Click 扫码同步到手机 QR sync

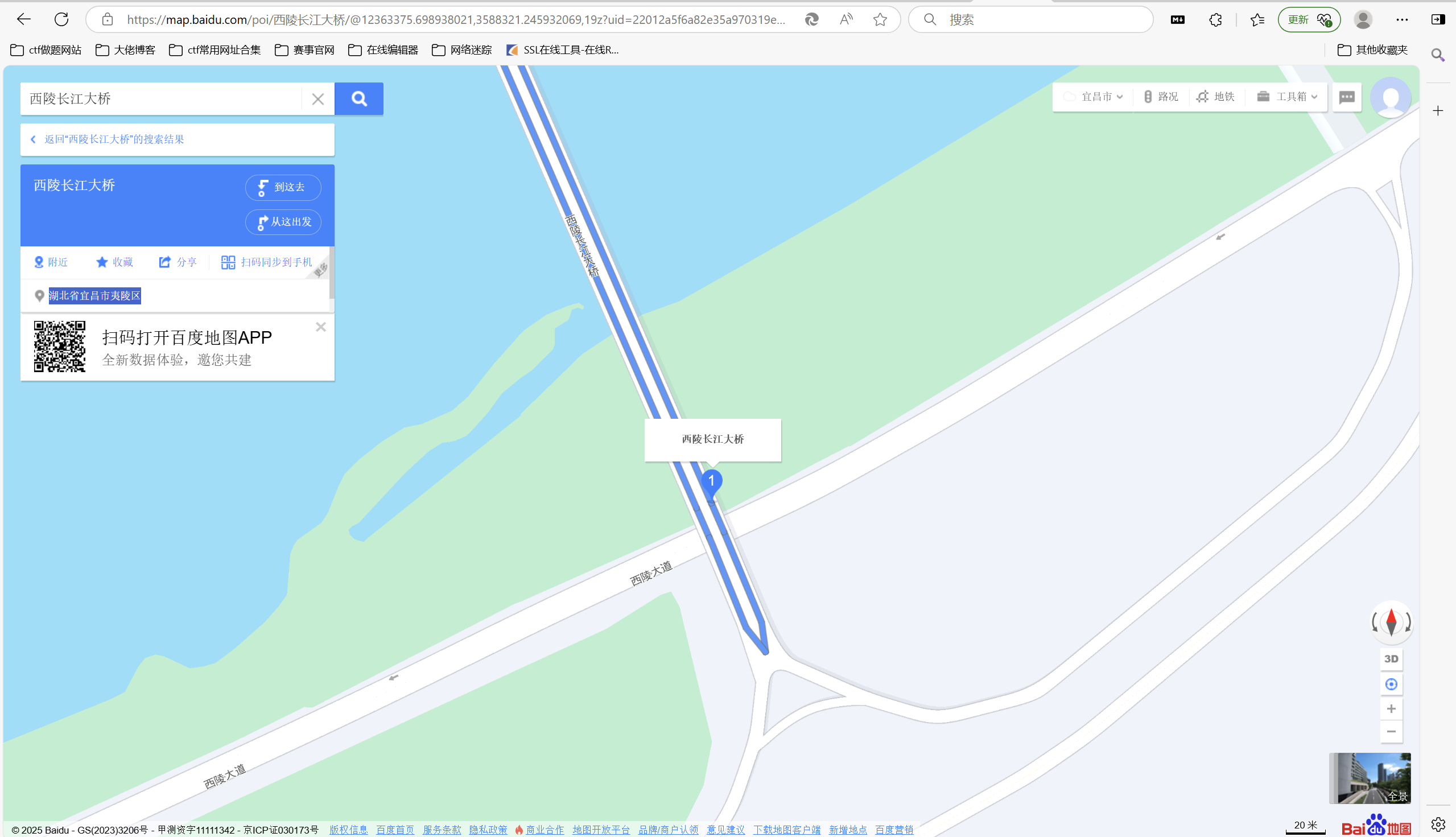tap(267, 262)
